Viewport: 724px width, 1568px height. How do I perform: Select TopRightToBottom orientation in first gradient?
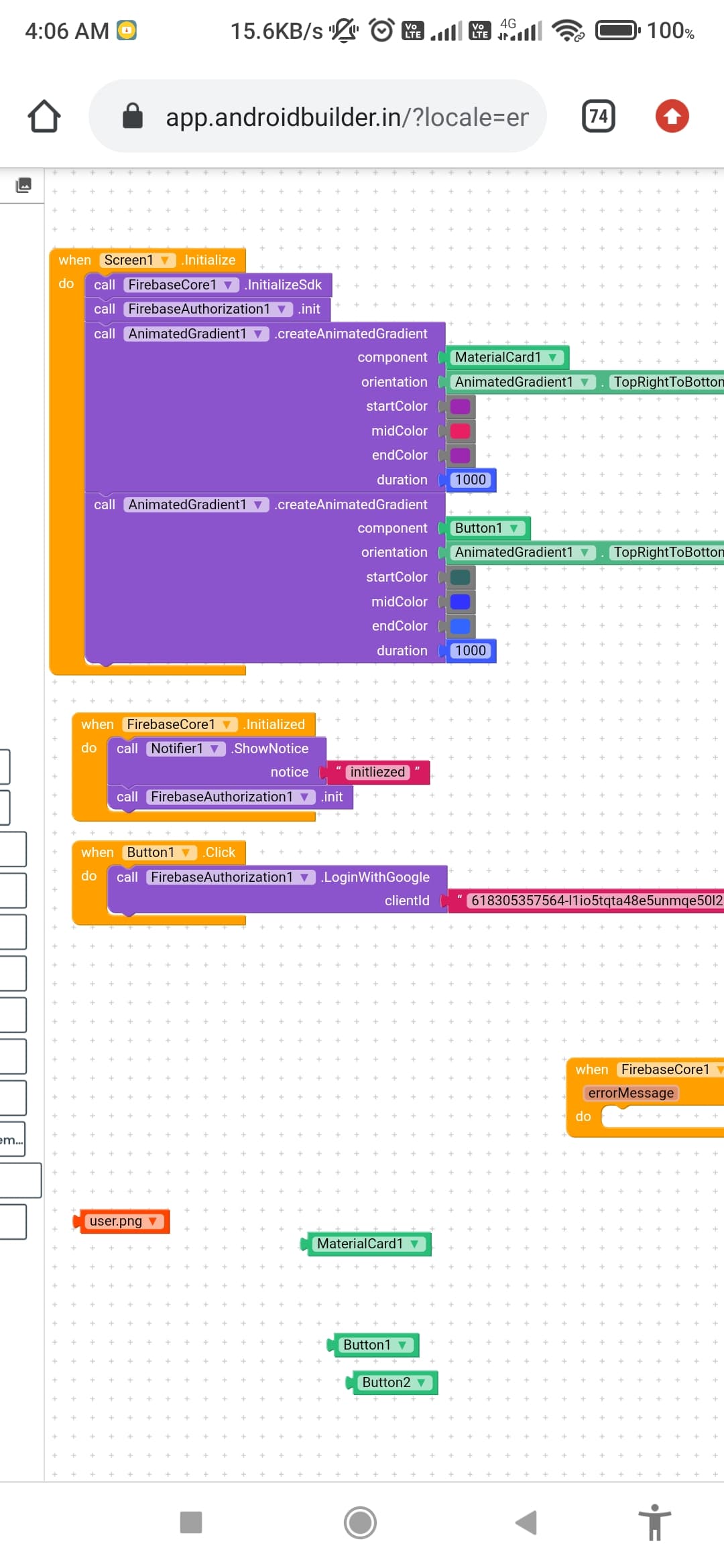(x=668, y=382)
